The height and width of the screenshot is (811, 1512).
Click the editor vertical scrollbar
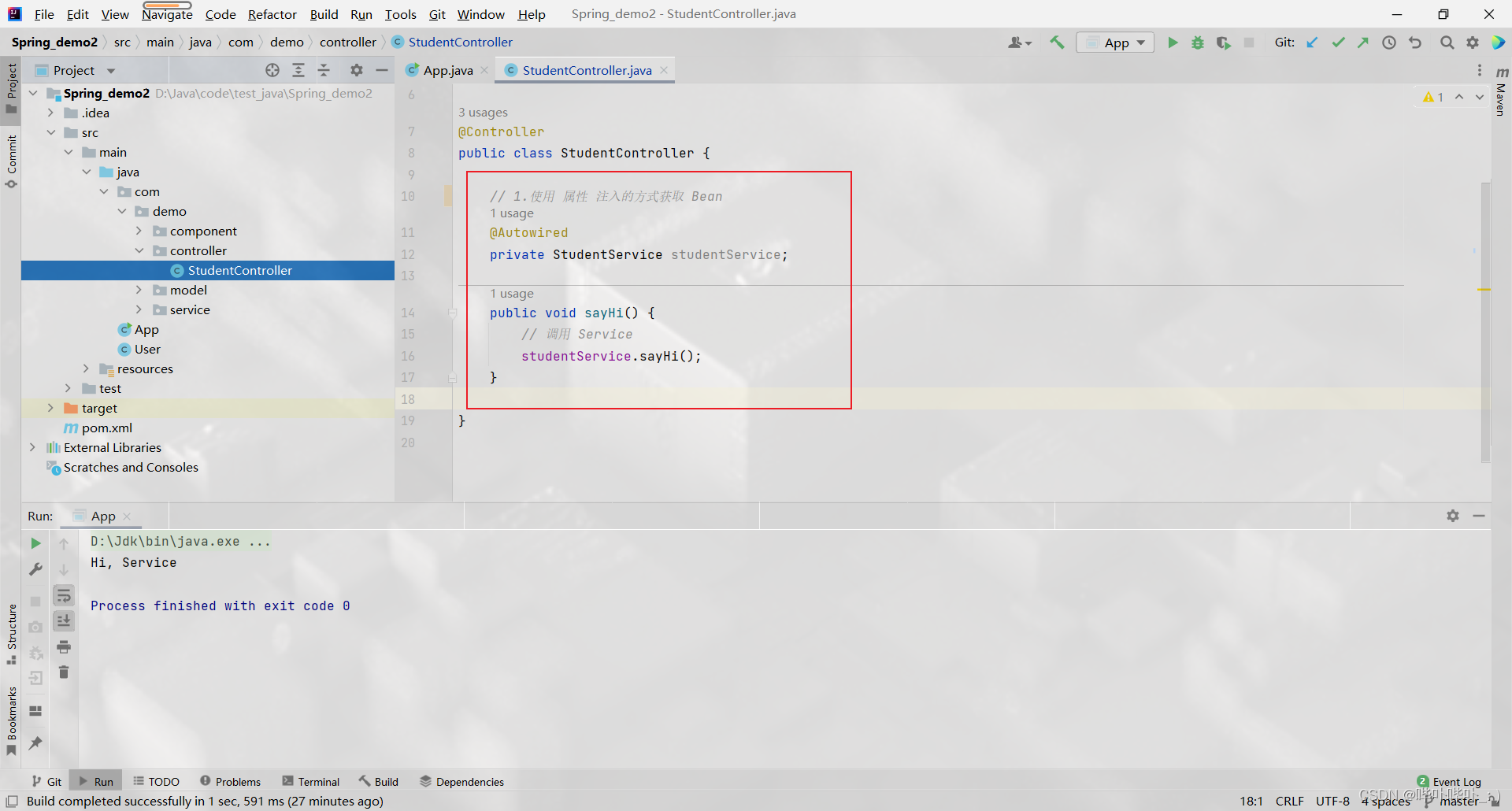(x=1485, y=323)
